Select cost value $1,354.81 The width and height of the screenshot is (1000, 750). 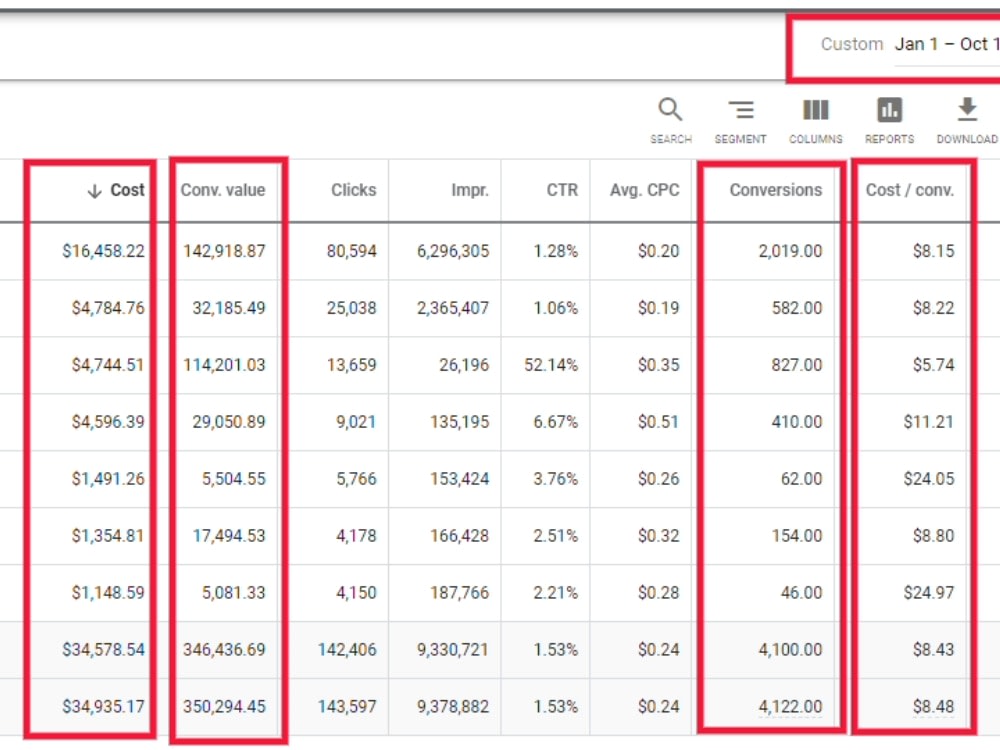(108, 536)
